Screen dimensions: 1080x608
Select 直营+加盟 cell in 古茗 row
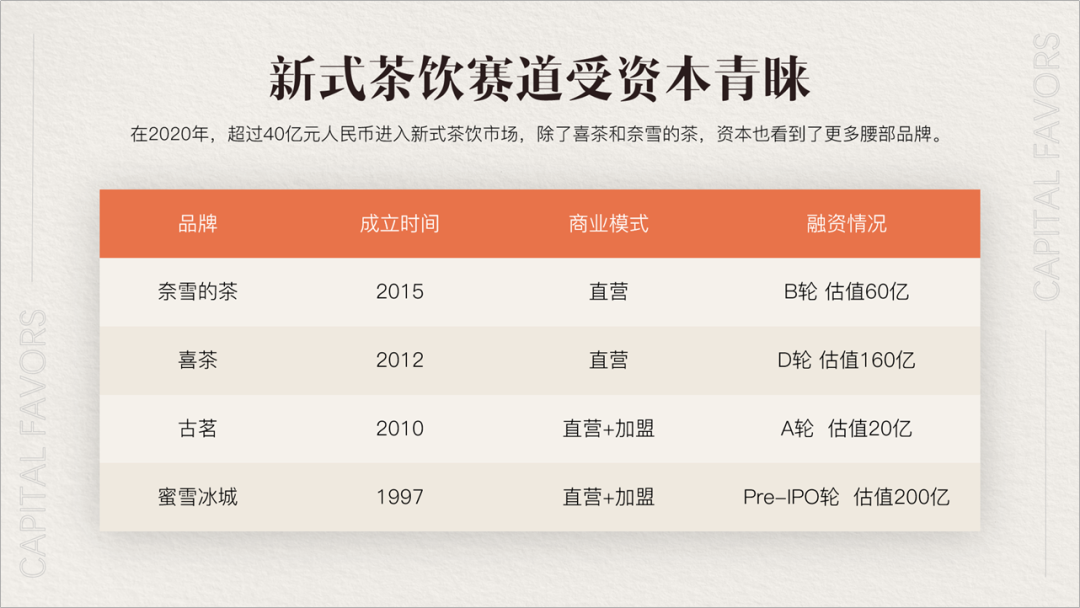click(x=608, y=428)
